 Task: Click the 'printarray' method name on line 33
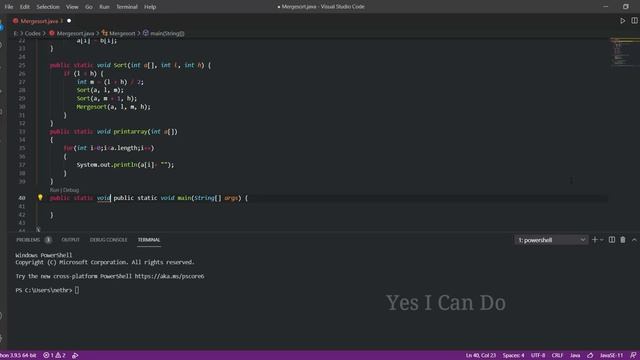(130, 132)
